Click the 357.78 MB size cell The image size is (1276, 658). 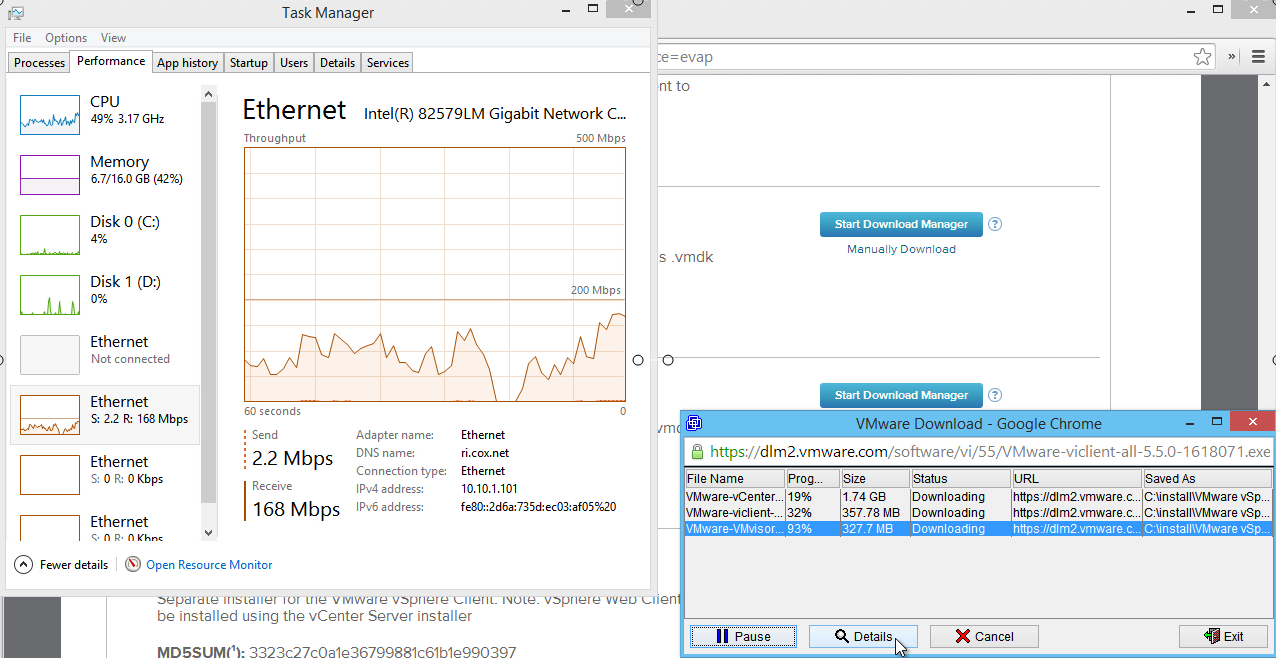875,513
